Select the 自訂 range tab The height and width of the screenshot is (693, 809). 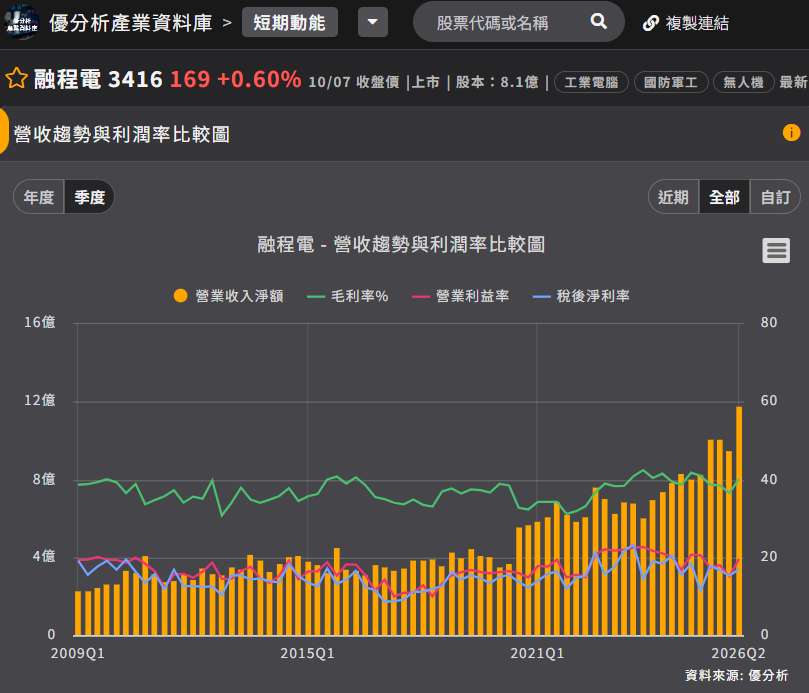(775, 197)
